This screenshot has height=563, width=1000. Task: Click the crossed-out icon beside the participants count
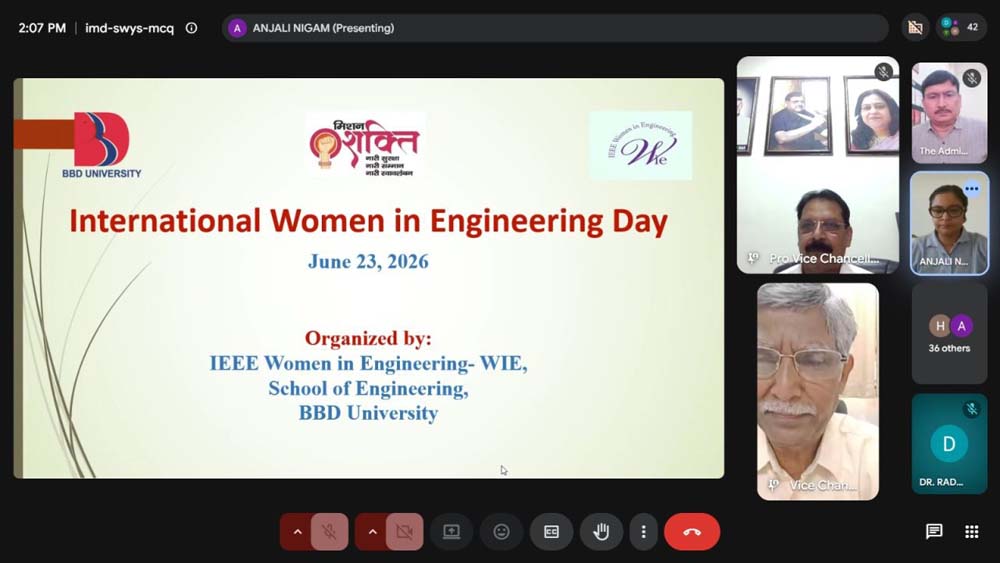coord(915,27)
